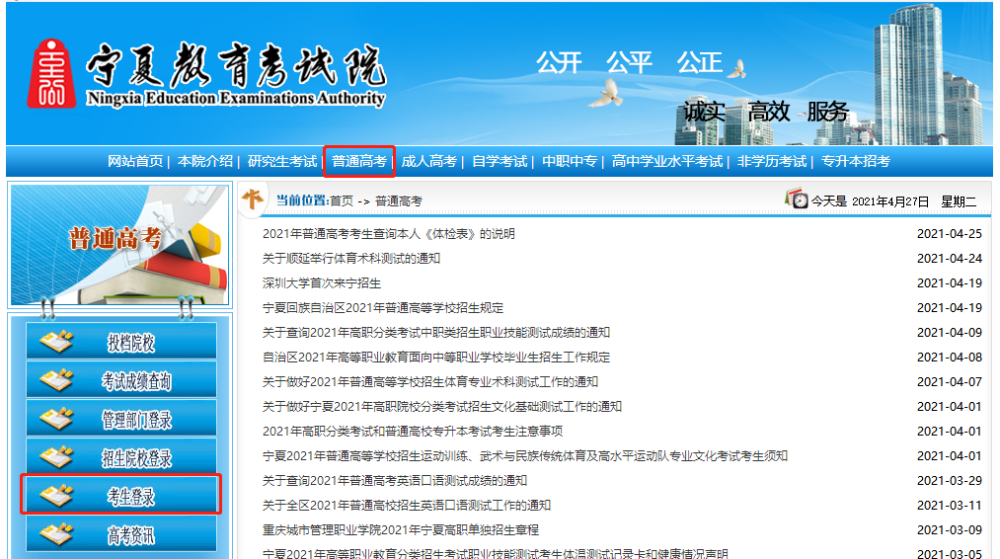1000x559 pixels.
Task: Click the 考试成绩查询 sidebar button
Action: [x=121, y=381]
